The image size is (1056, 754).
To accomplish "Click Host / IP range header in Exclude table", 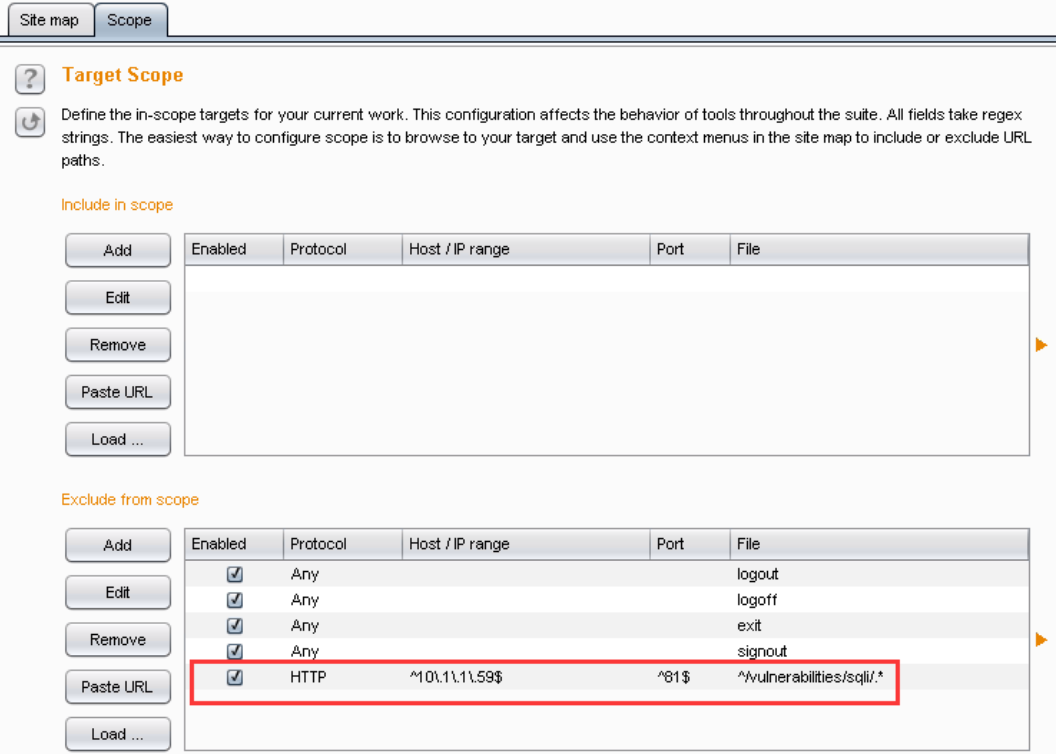I will pyautogui.click(x=526, y=545).
